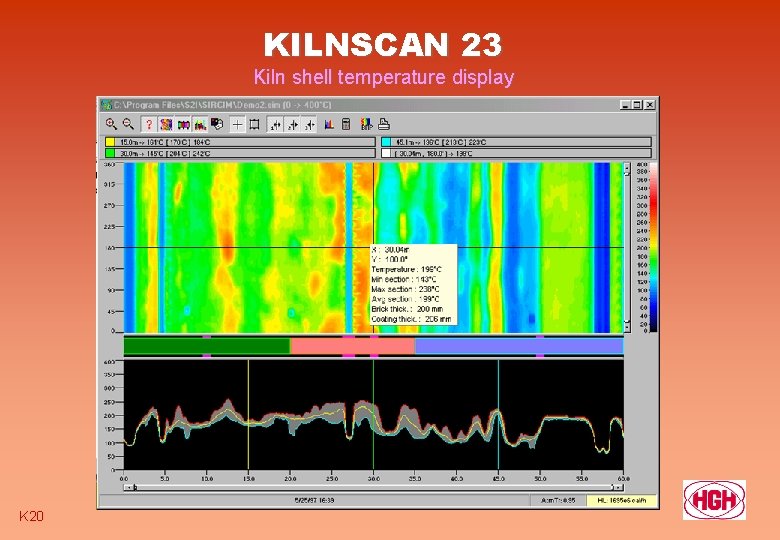Click the application icon in title bar
780x540 pixels.
coord(106,105)
